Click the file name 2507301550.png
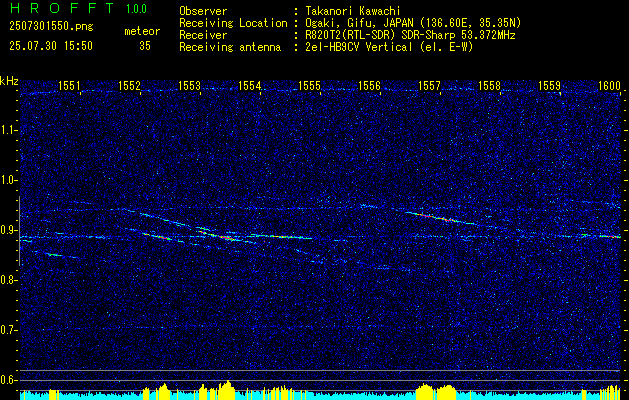 tap(51, 27)
